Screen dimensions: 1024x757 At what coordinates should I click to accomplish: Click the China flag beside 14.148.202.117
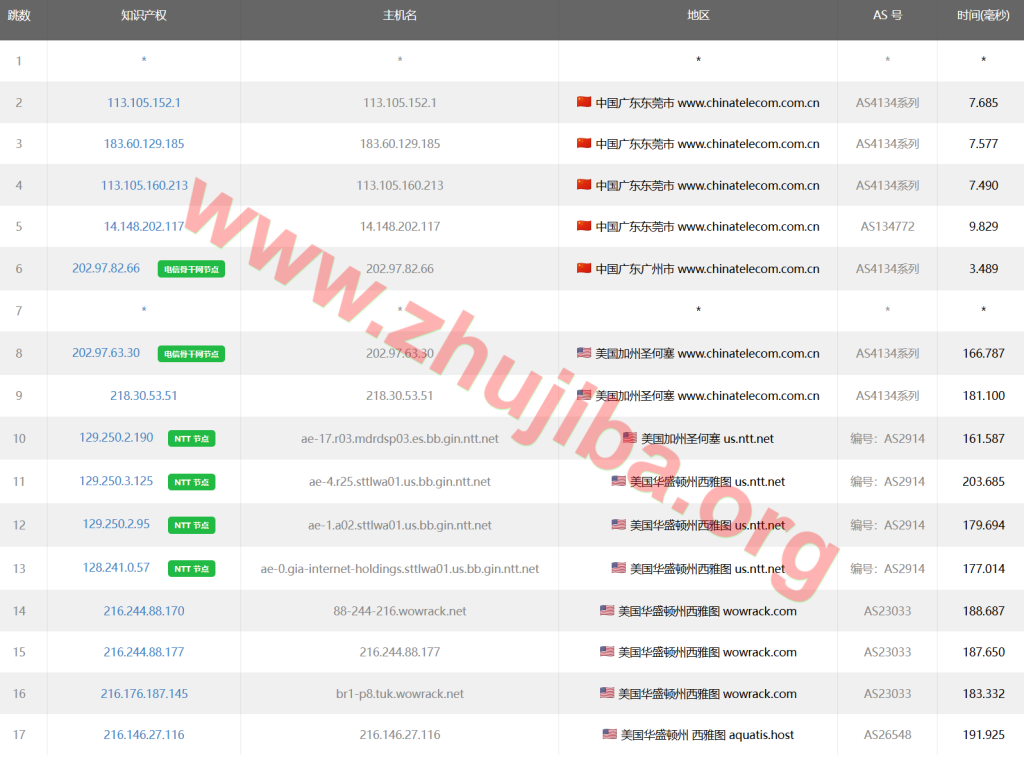point(582,226)
